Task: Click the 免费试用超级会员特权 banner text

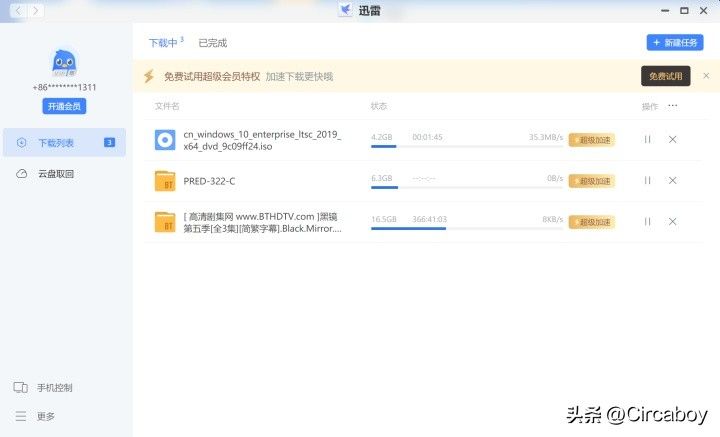Action: point(212,77)
